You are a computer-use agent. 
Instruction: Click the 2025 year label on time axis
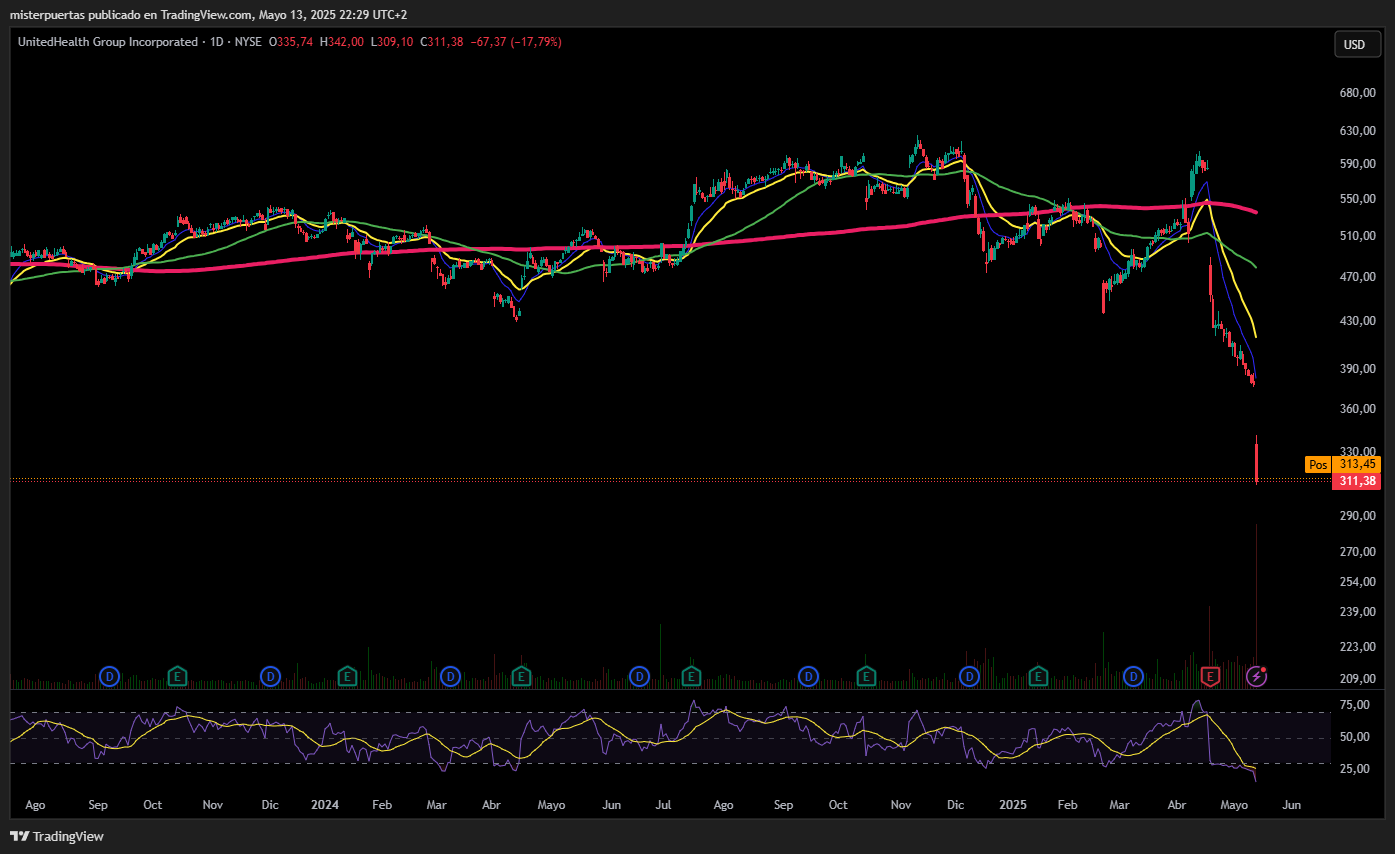[1013, 805]
